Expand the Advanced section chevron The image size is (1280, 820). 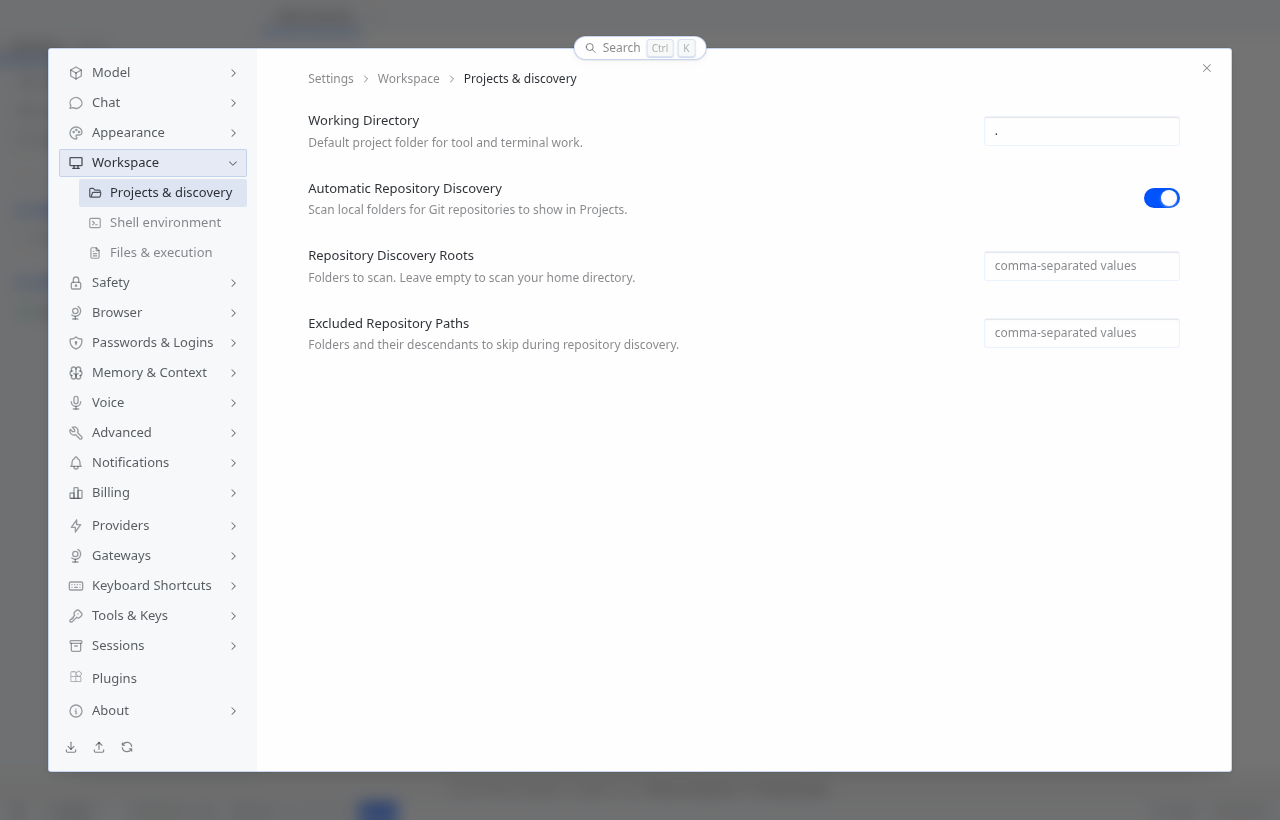click(233, 433)
